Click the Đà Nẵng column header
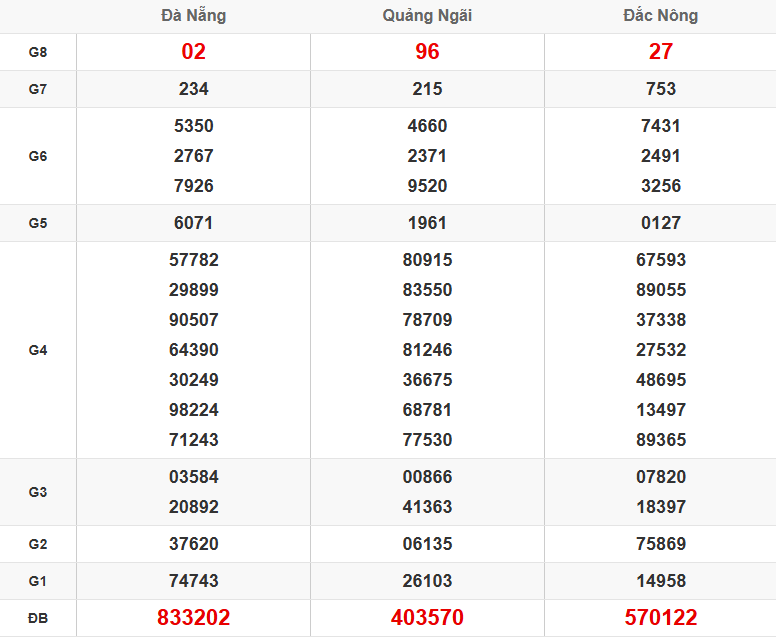Screen dimensions: 776x637 pos(193,16)
